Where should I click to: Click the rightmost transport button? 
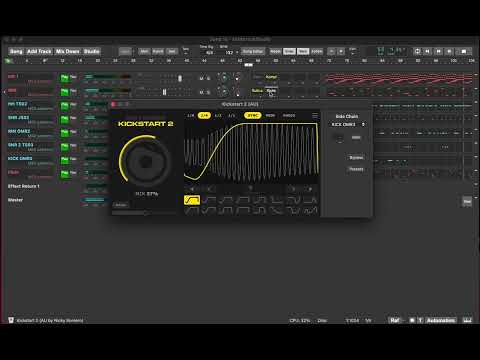(x=464, y=51)
